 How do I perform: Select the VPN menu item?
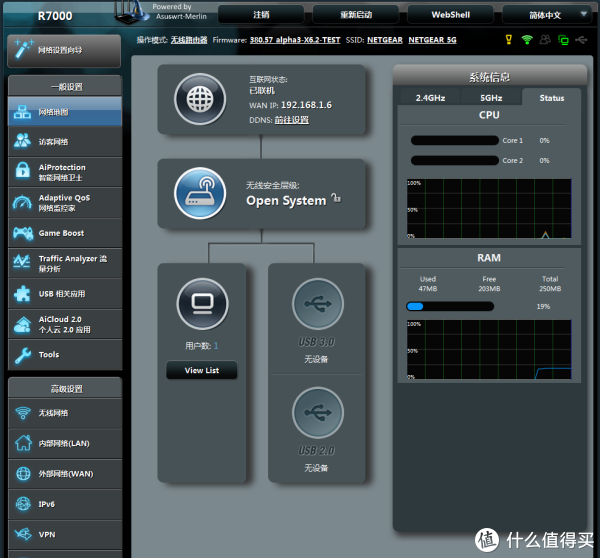[x=65, y=534]
